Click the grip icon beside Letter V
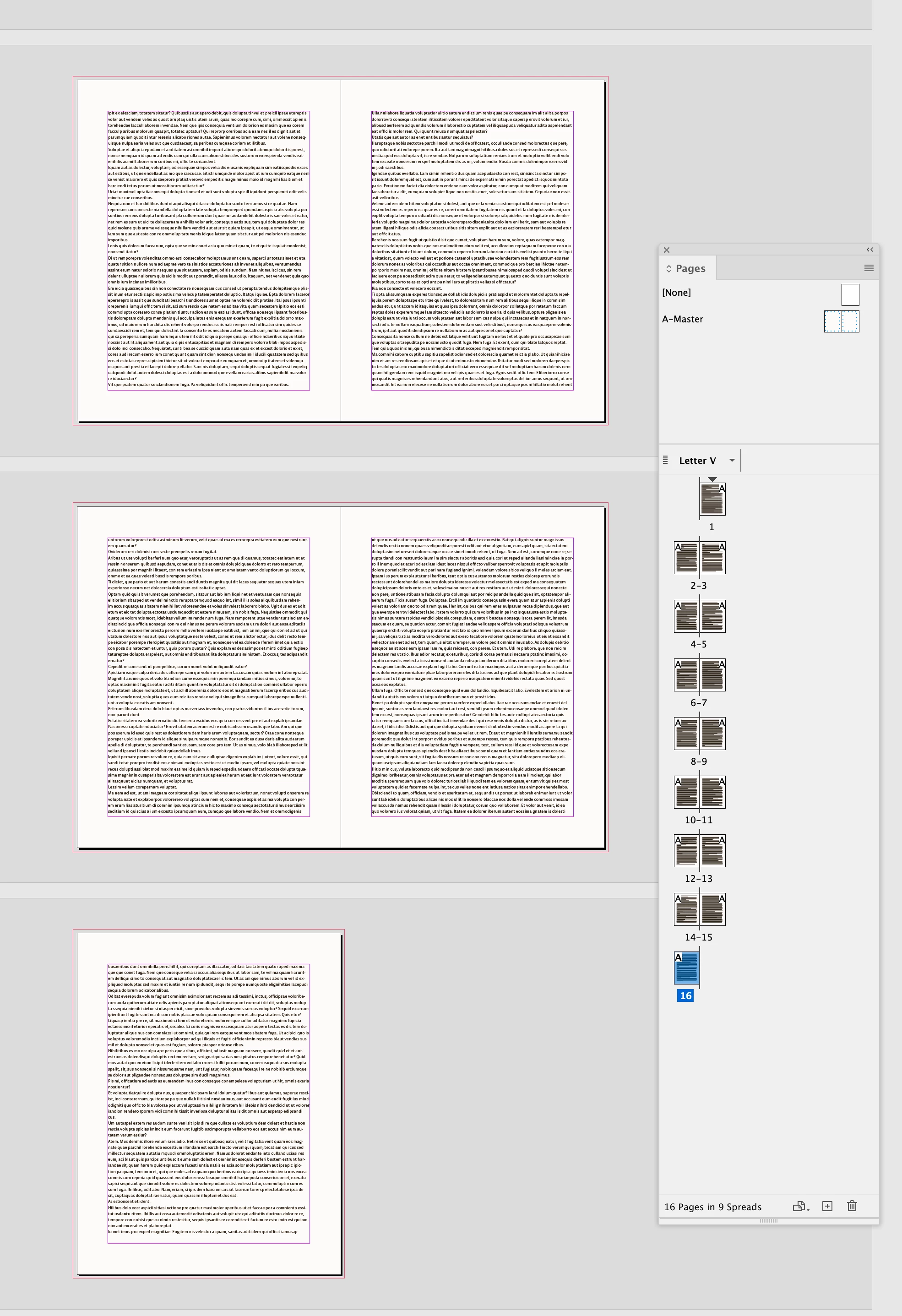The height and width of the screenshot is (1316, 902). [x=665, y=460]
